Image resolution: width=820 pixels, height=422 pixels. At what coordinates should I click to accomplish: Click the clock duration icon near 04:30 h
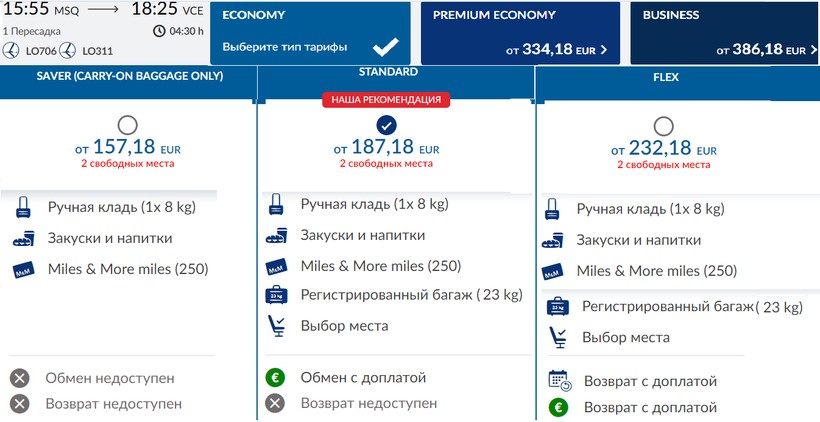tap(159, 31)
